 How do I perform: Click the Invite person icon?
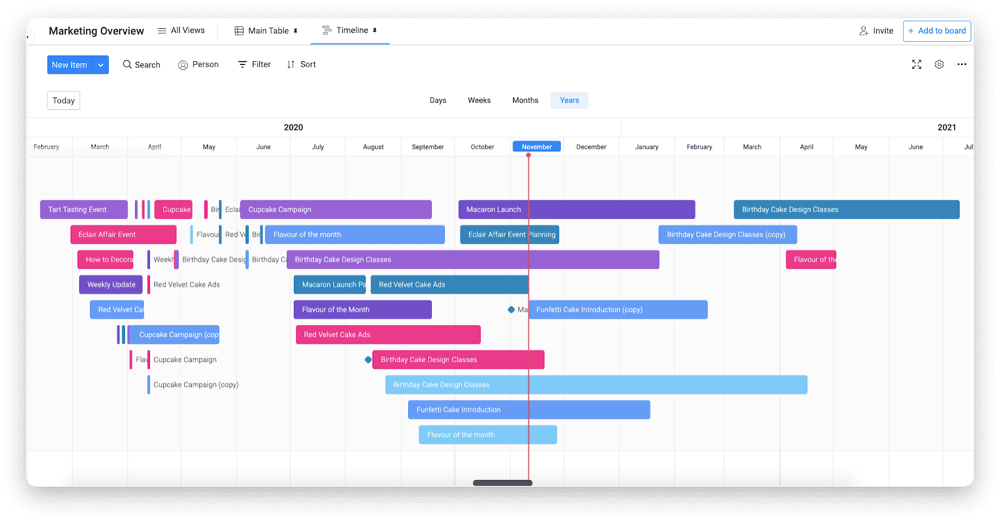pyautogui.click(x=864, y=31)
